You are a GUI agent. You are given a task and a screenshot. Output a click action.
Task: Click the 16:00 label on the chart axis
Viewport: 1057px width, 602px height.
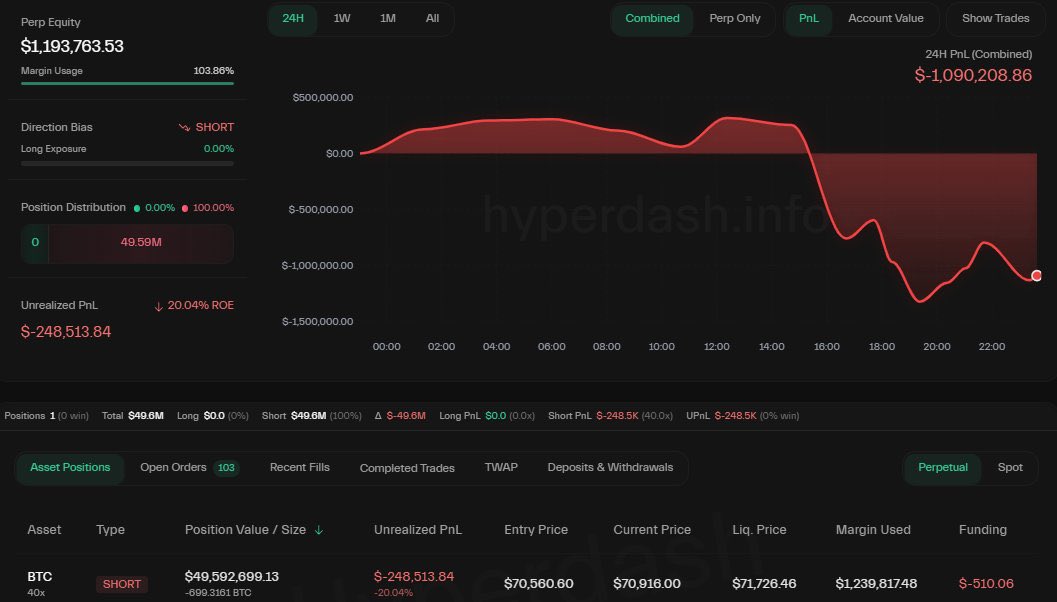coord(826,347)
